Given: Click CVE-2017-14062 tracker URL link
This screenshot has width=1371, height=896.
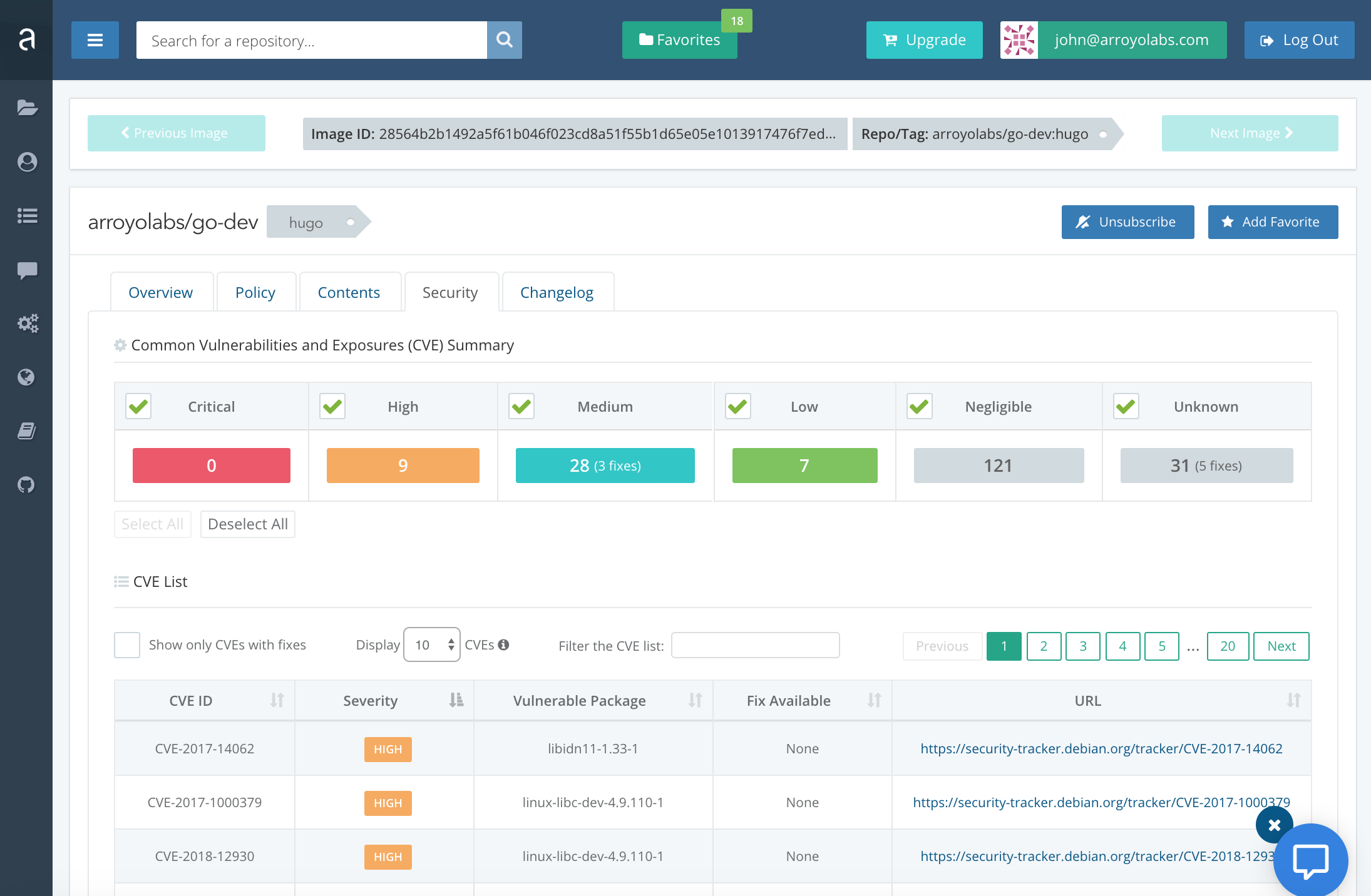Looking at the screenshot, I should pos(1101,748).
